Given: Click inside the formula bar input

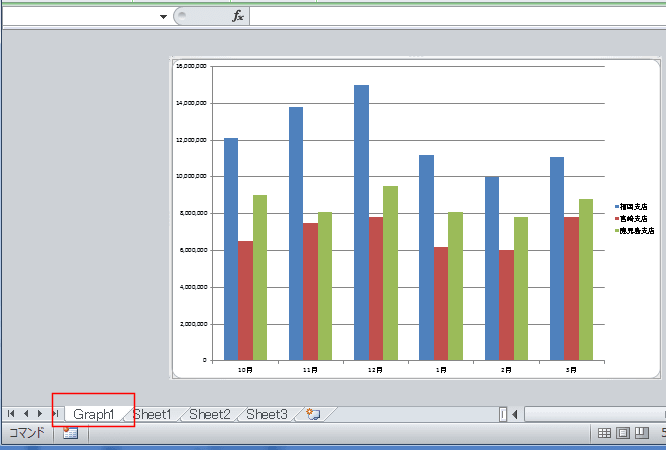Looking at the screenshot, I should click(x=450, y=16).
